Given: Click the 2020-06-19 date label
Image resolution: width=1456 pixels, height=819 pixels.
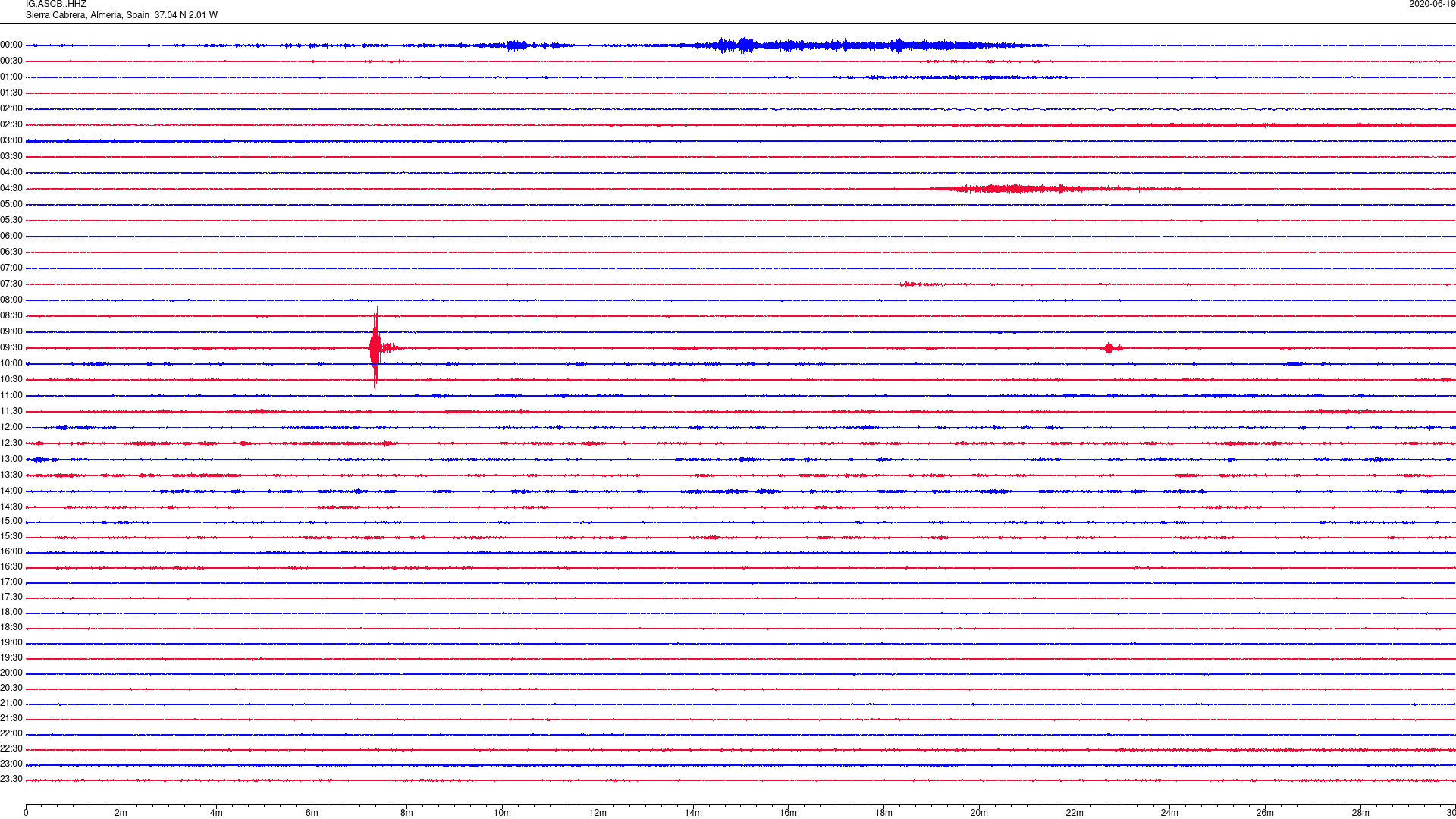Looking at the screenshot, I should pos(1432,4).
